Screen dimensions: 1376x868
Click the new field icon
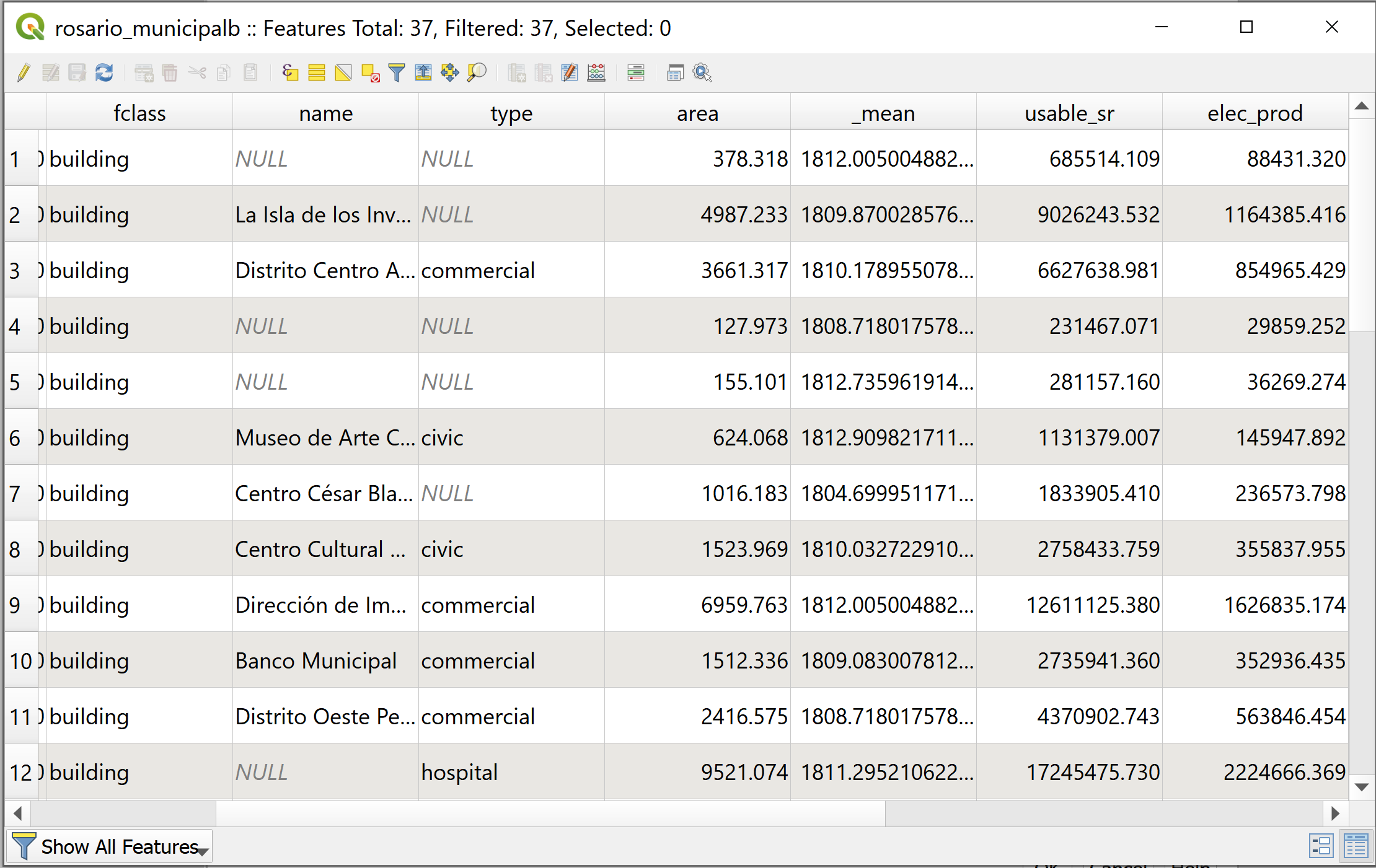click(517, 73)
